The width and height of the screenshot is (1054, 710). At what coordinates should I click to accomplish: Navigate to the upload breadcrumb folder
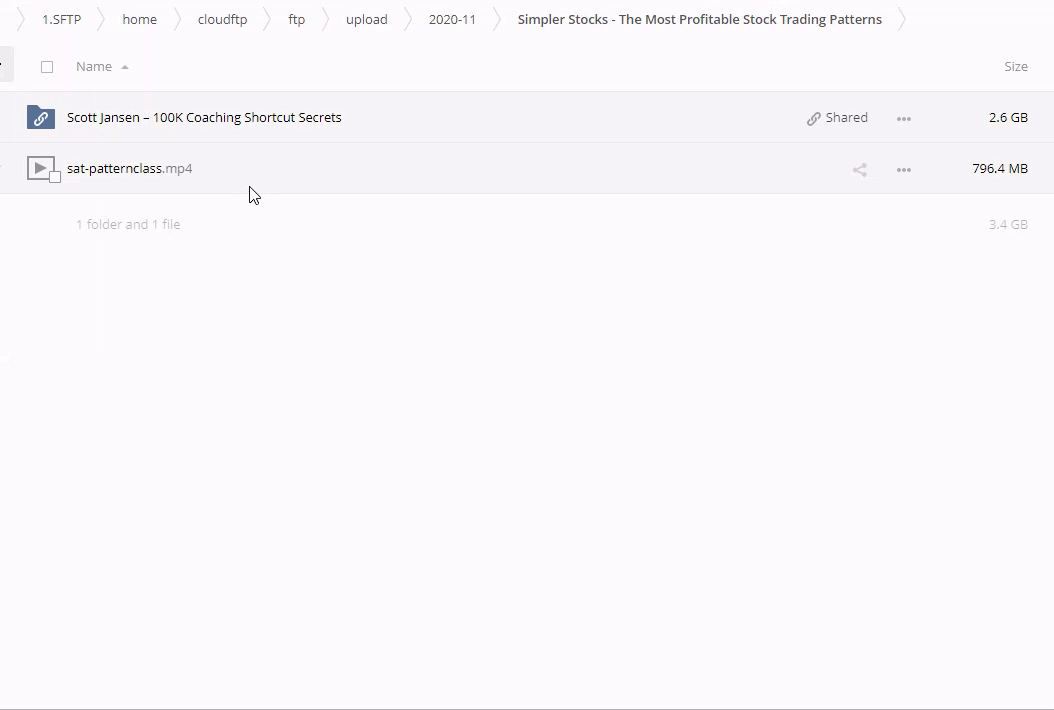[x=366, y=20]
